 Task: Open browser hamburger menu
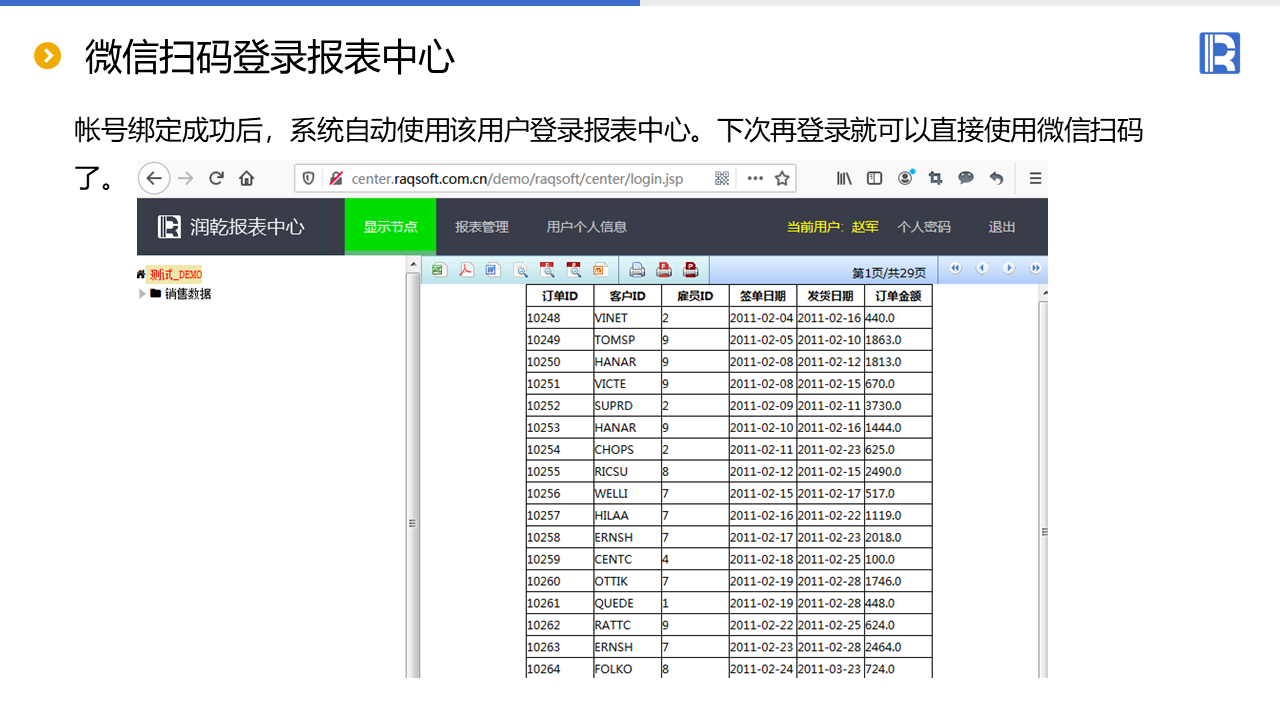1035,178
